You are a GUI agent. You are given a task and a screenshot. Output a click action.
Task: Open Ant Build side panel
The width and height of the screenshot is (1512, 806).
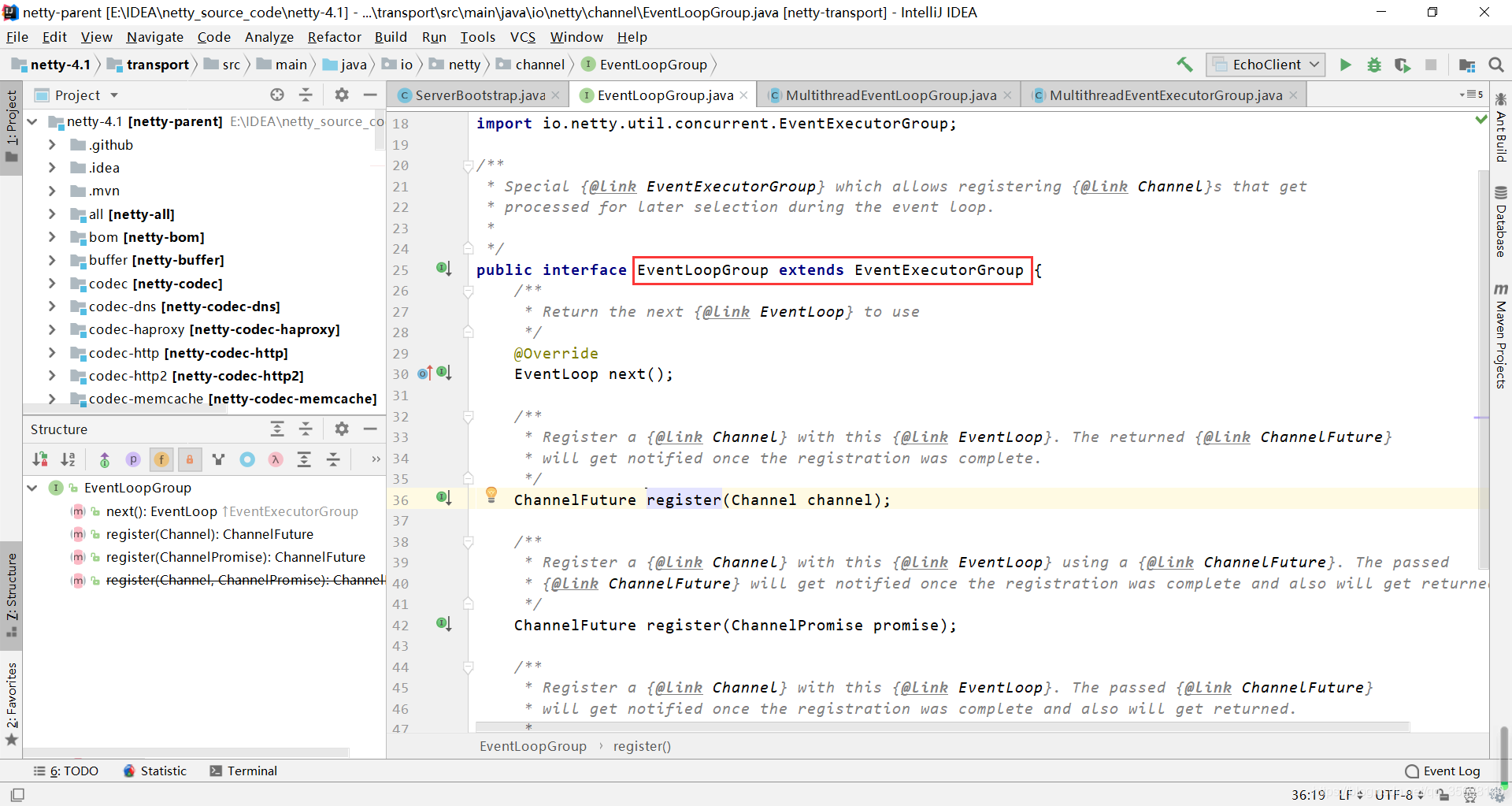coord(1500,127)
